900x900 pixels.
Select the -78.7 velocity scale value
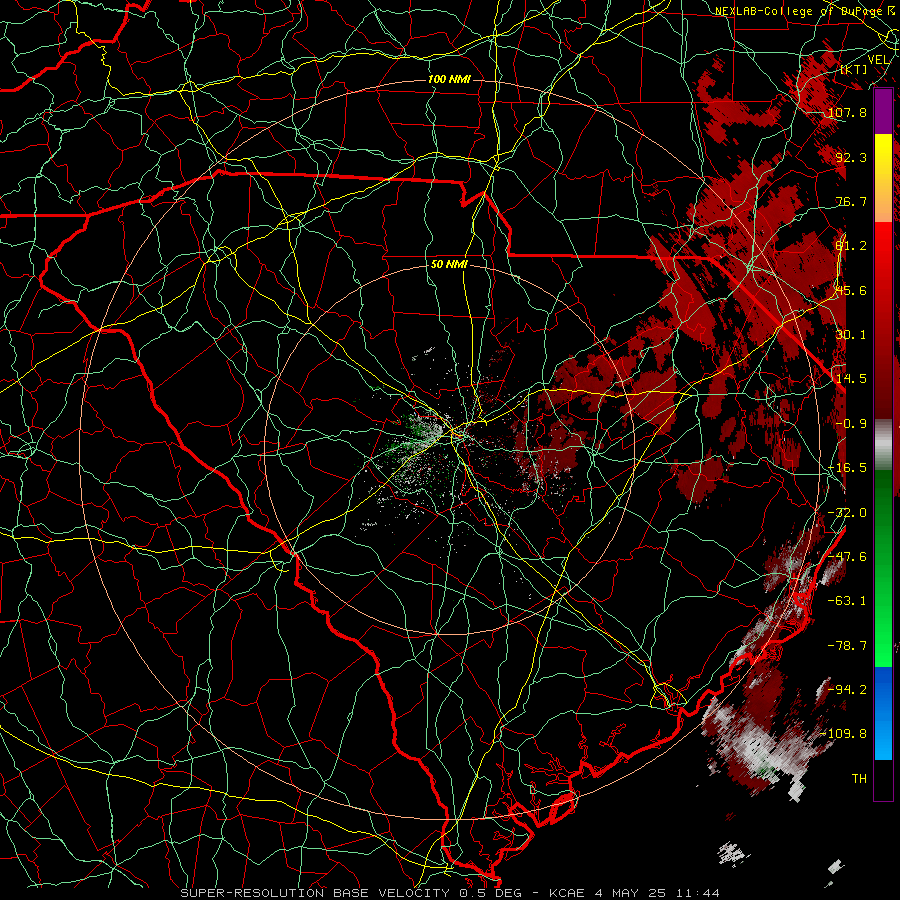[x=847, y=646]
